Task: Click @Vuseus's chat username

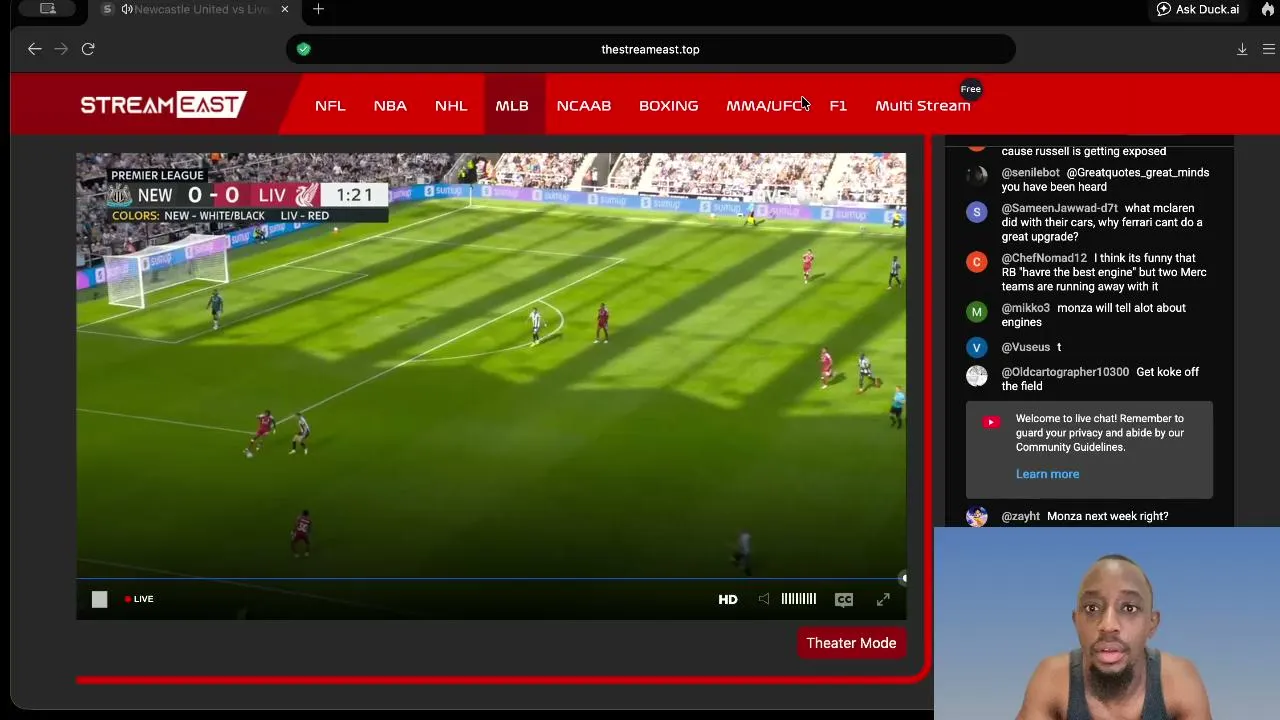Action: [1026, 347]
